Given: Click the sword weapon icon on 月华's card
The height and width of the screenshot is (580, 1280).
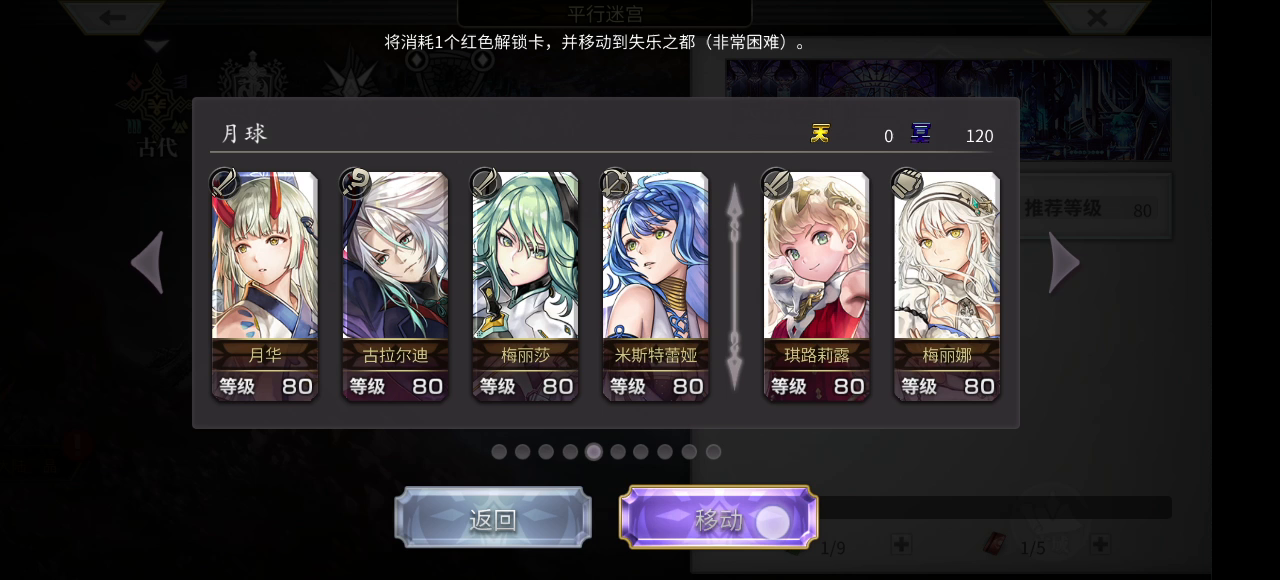Looking at the screenshot, I should click(x=224, y=183).
